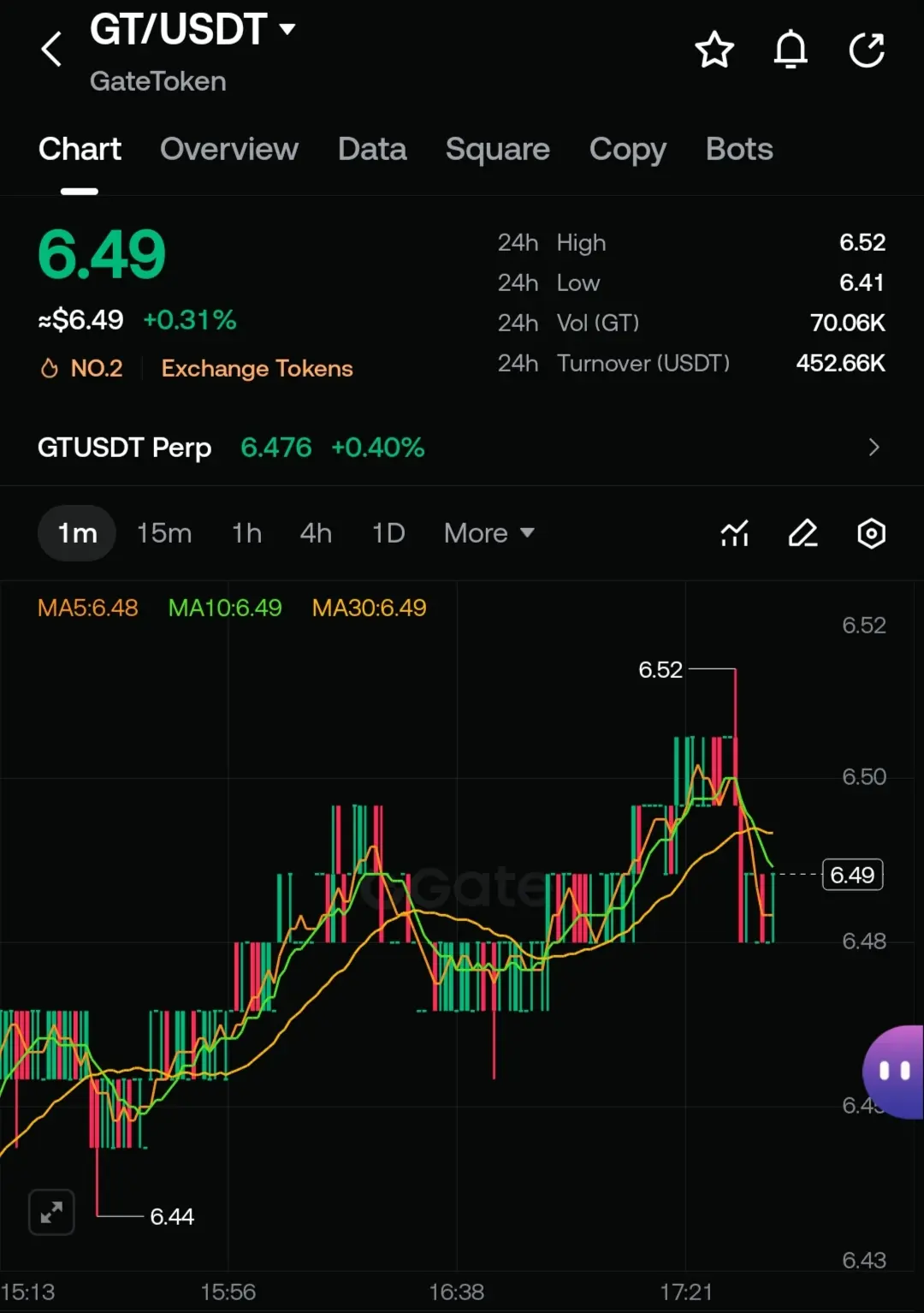The image size is (924, 1313).
Task: Tap the 17:21 time axis label
Action: [x=685, y=1292]
